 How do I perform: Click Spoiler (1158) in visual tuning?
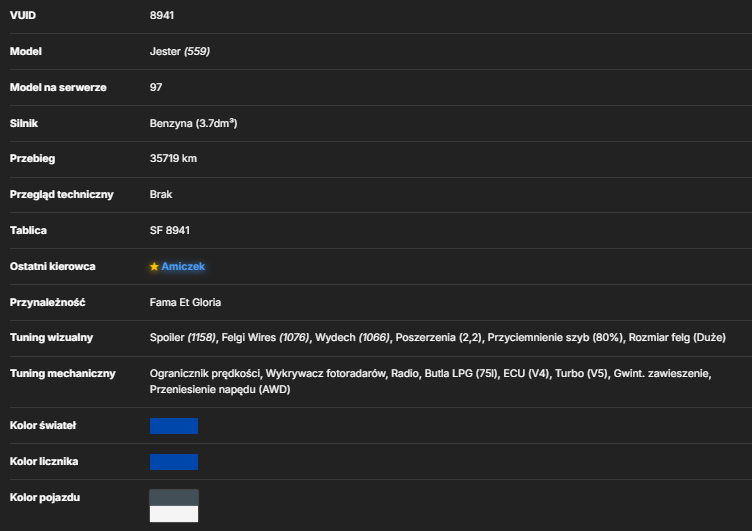click(183, 337)
